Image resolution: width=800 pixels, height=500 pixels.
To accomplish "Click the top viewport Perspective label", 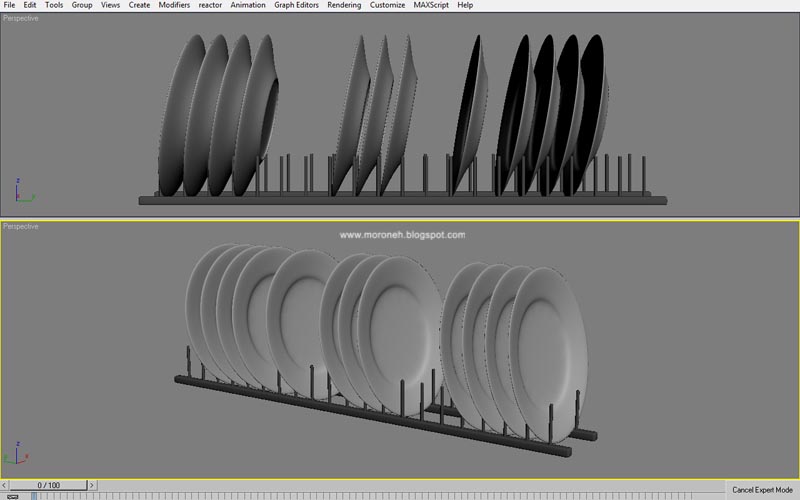I will (20, 18).
